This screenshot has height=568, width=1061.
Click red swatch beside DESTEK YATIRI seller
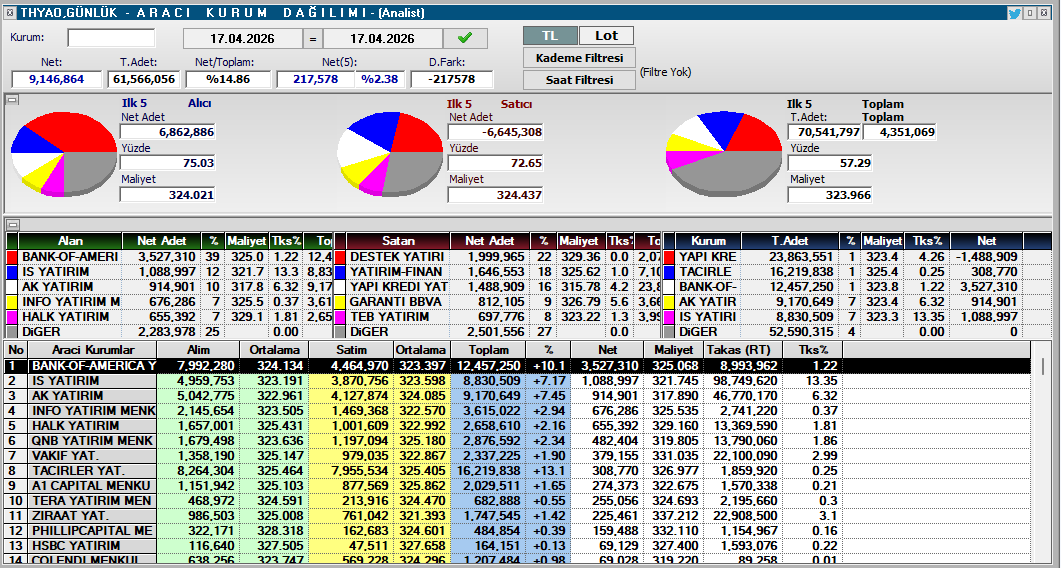[340, 257]
